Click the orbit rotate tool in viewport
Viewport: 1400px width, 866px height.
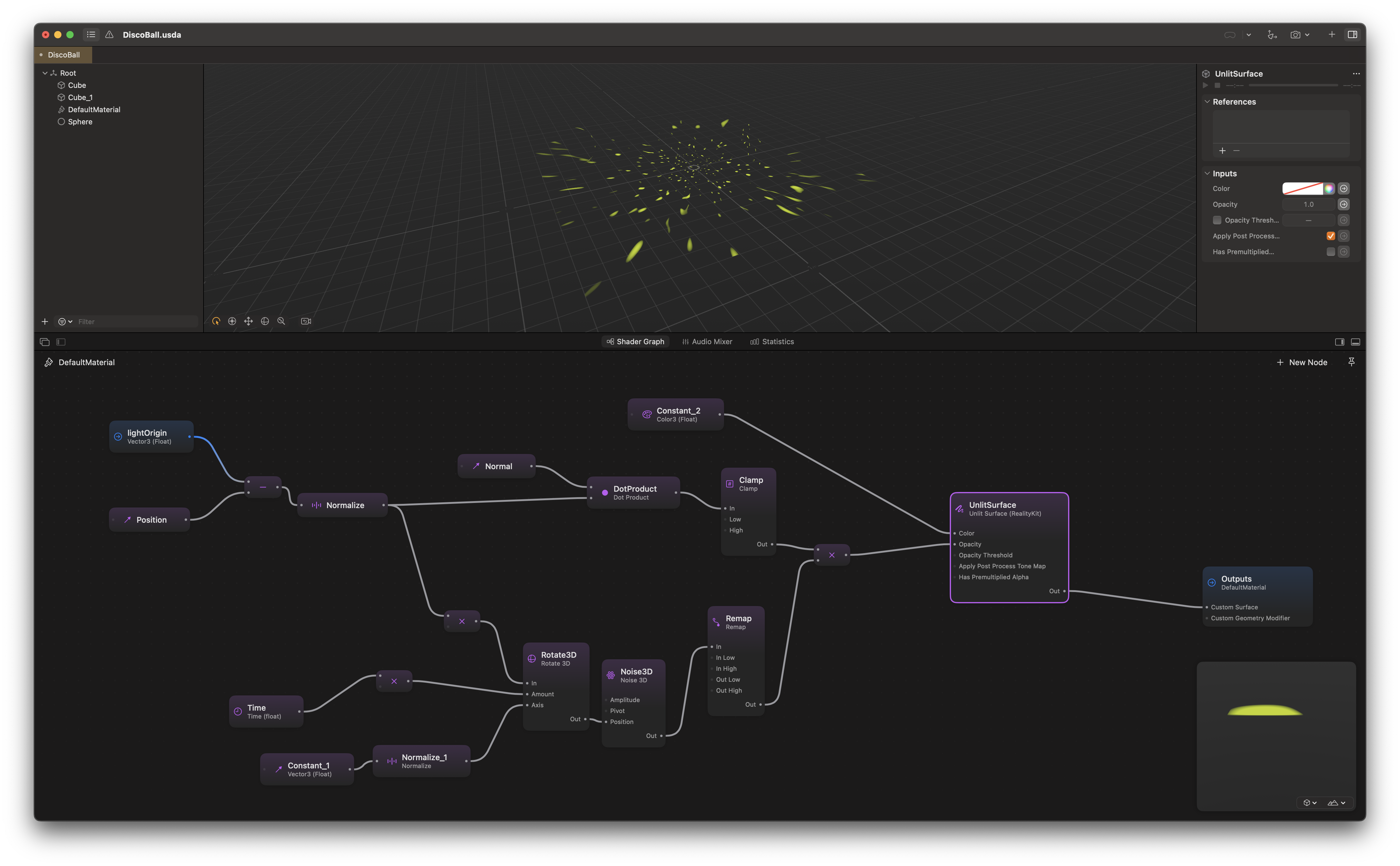pos(265,321)
